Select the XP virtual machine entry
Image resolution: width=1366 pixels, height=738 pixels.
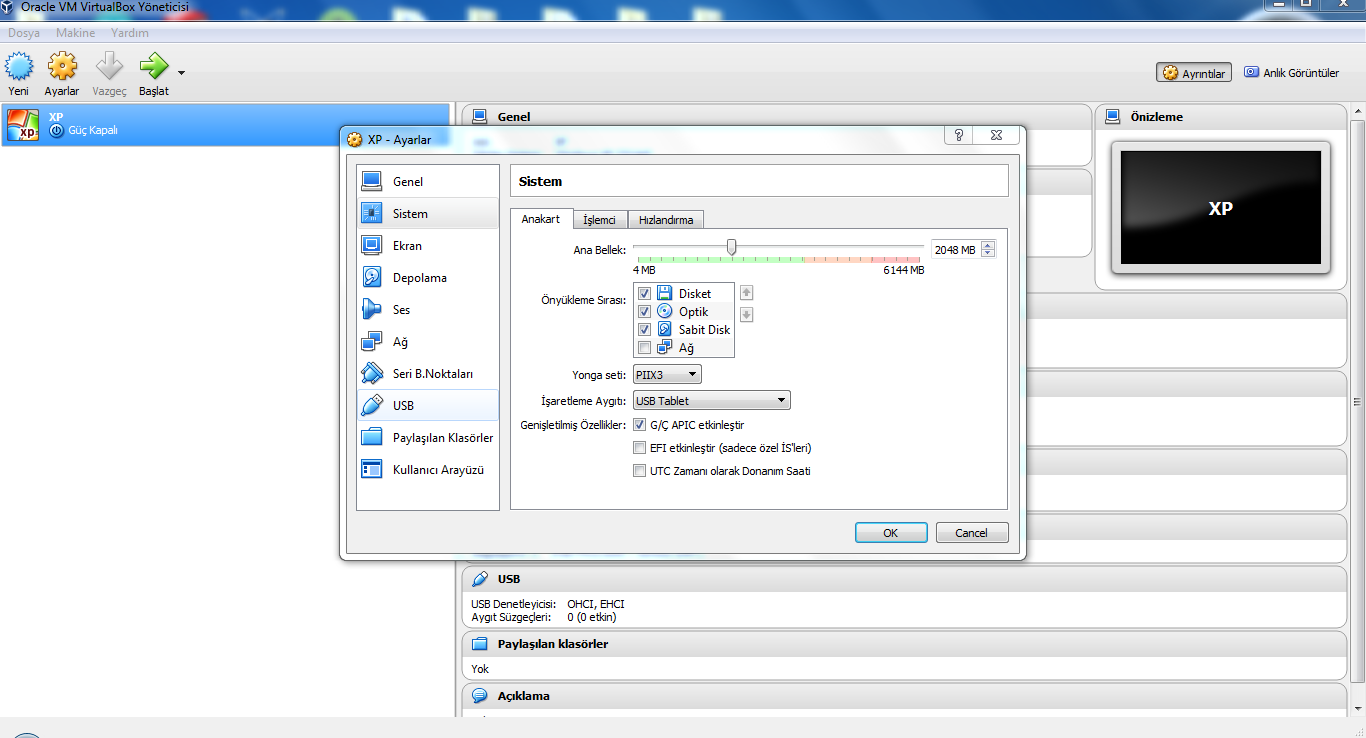(x=225, y=124)
